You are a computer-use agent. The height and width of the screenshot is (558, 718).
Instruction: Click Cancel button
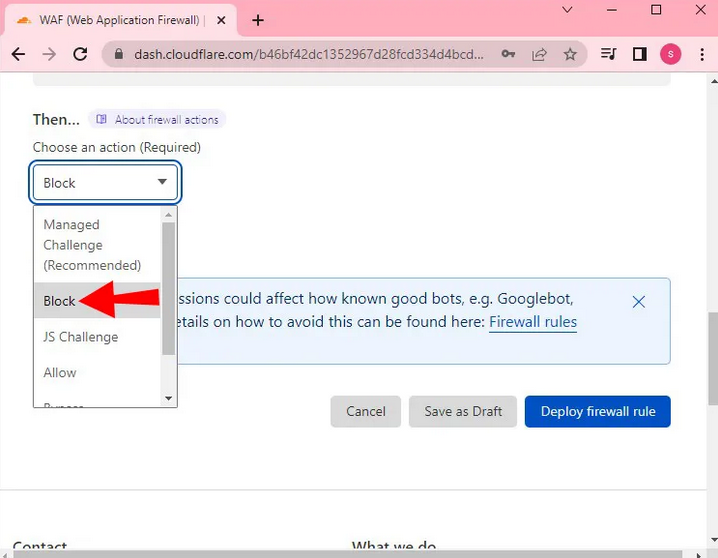[x=365, y=411]
